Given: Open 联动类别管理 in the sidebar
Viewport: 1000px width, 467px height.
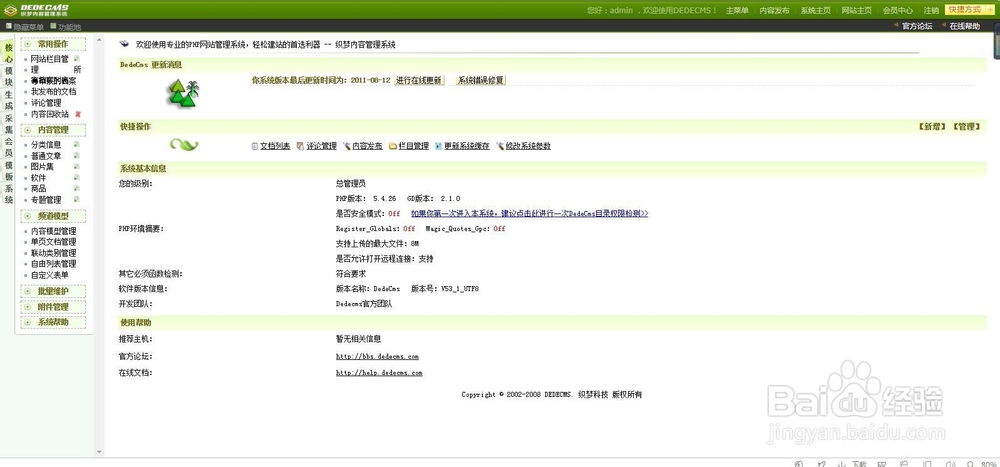Looking at the screenshot, I should pos(54,253).
